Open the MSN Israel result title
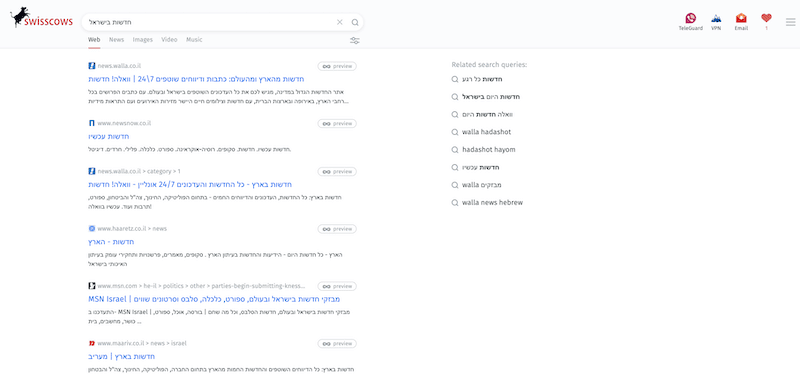 pos(214,299)
